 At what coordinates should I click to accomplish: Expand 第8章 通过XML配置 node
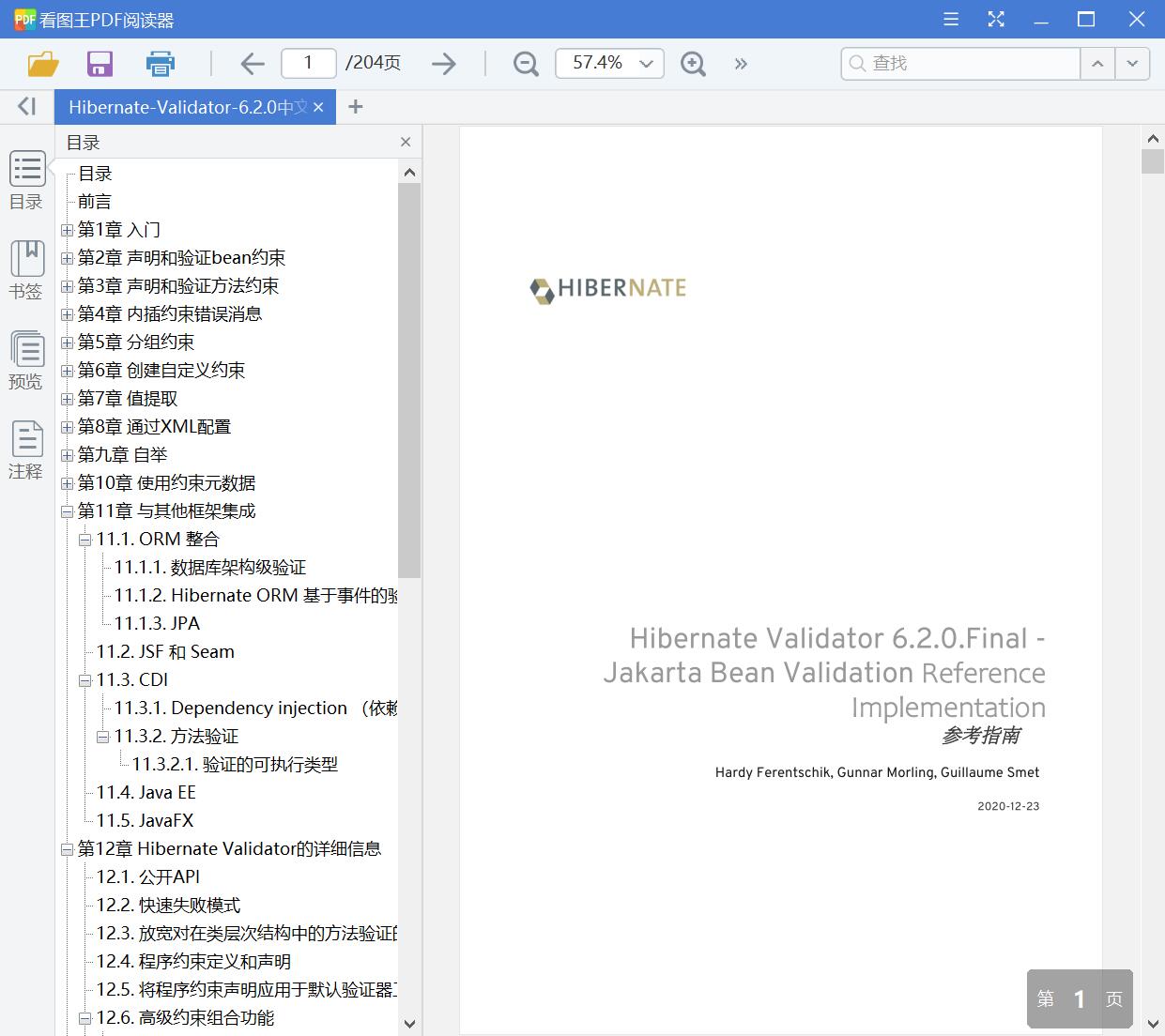coord(67,427)
